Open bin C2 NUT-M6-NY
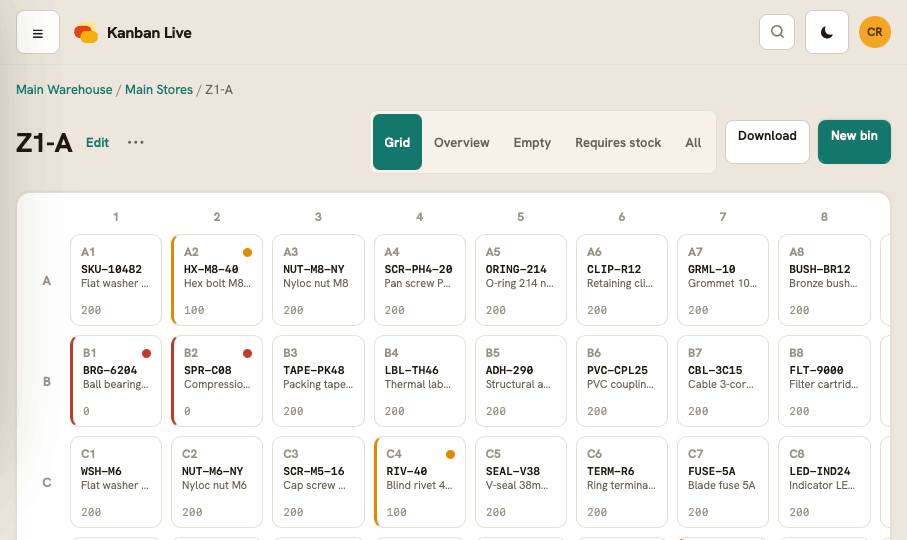The image size is (907, 540). click(x=217, y=482)
